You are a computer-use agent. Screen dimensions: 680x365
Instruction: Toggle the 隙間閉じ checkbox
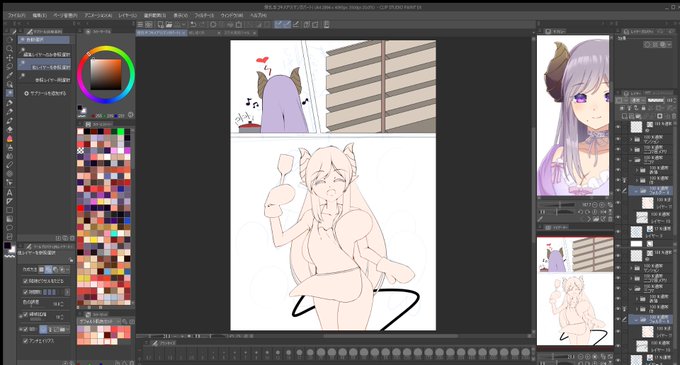pos(25,292)
